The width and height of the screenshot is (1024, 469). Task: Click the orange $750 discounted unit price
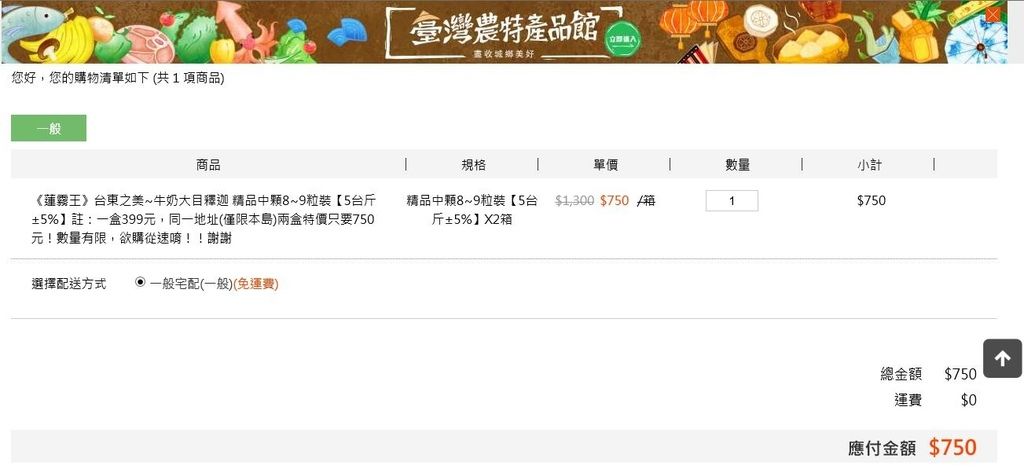click(x=614, y=201)
